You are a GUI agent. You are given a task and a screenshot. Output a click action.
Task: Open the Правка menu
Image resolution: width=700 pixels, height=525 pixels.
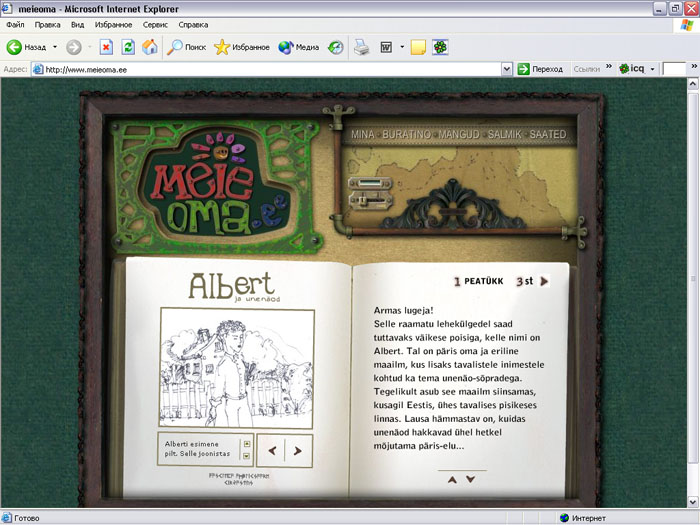47,25
